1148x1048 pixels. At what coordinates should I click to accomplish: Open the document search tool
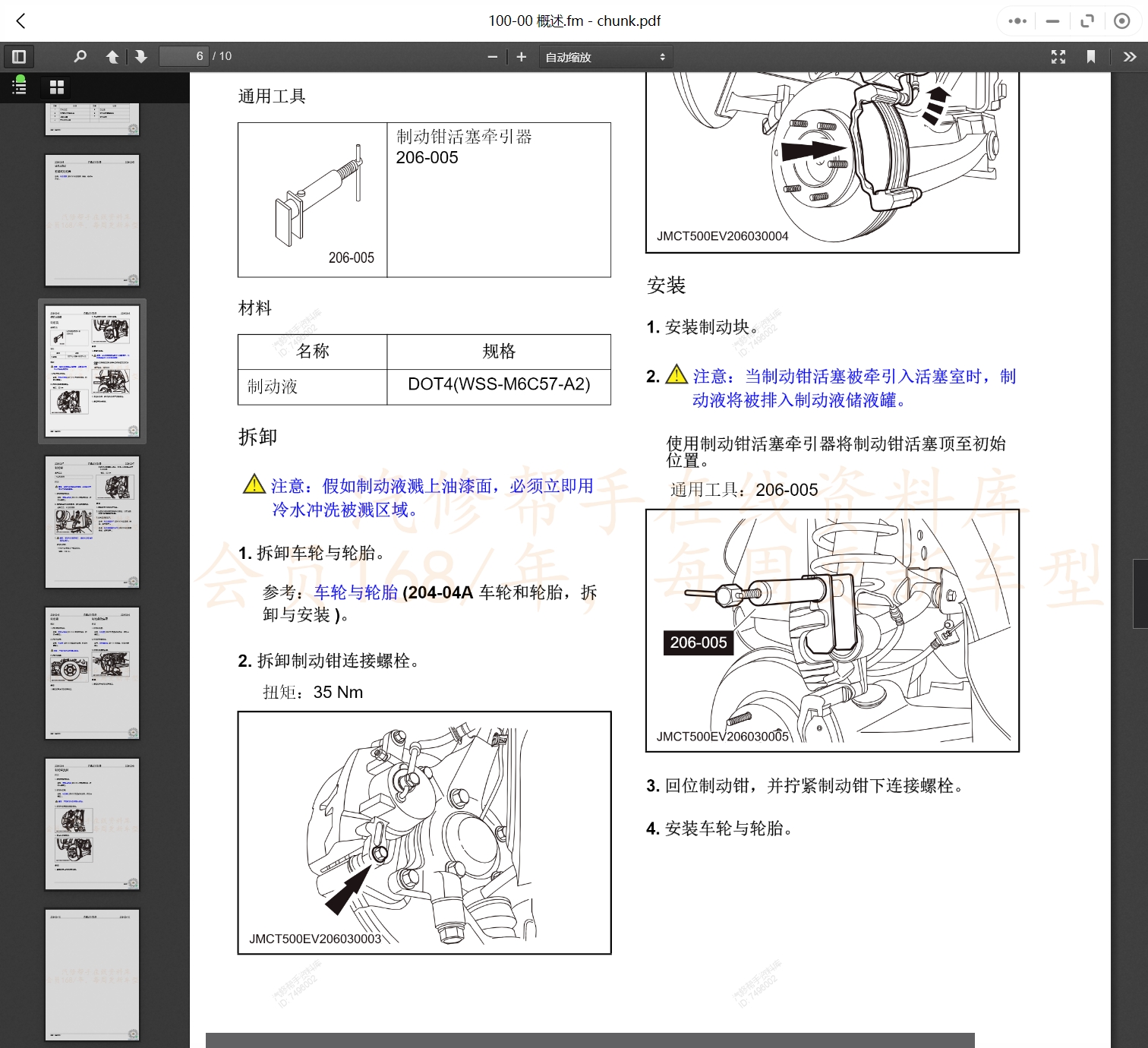(79, 56)
